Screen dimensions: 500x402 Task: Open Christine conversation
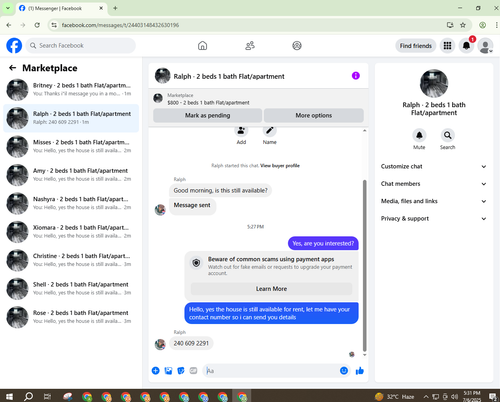[x=71, y=260]
